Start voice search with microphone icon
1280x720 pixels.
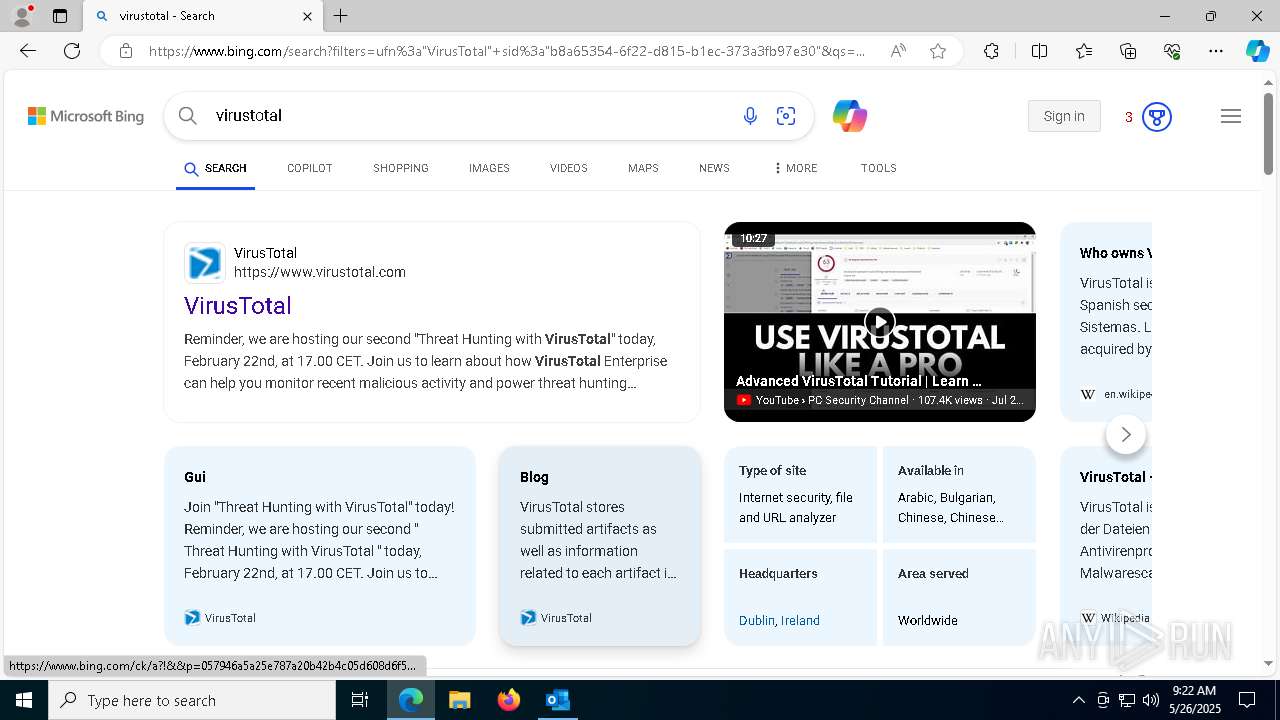pos(750,116)
